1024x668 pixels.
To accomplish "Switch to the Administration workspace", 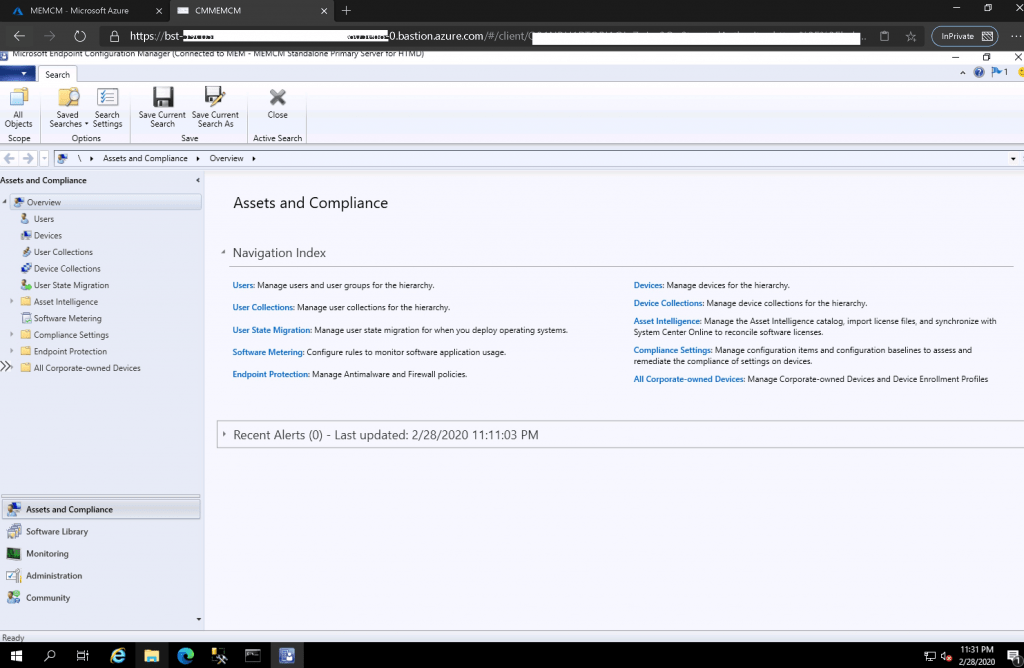I will 53,576.
